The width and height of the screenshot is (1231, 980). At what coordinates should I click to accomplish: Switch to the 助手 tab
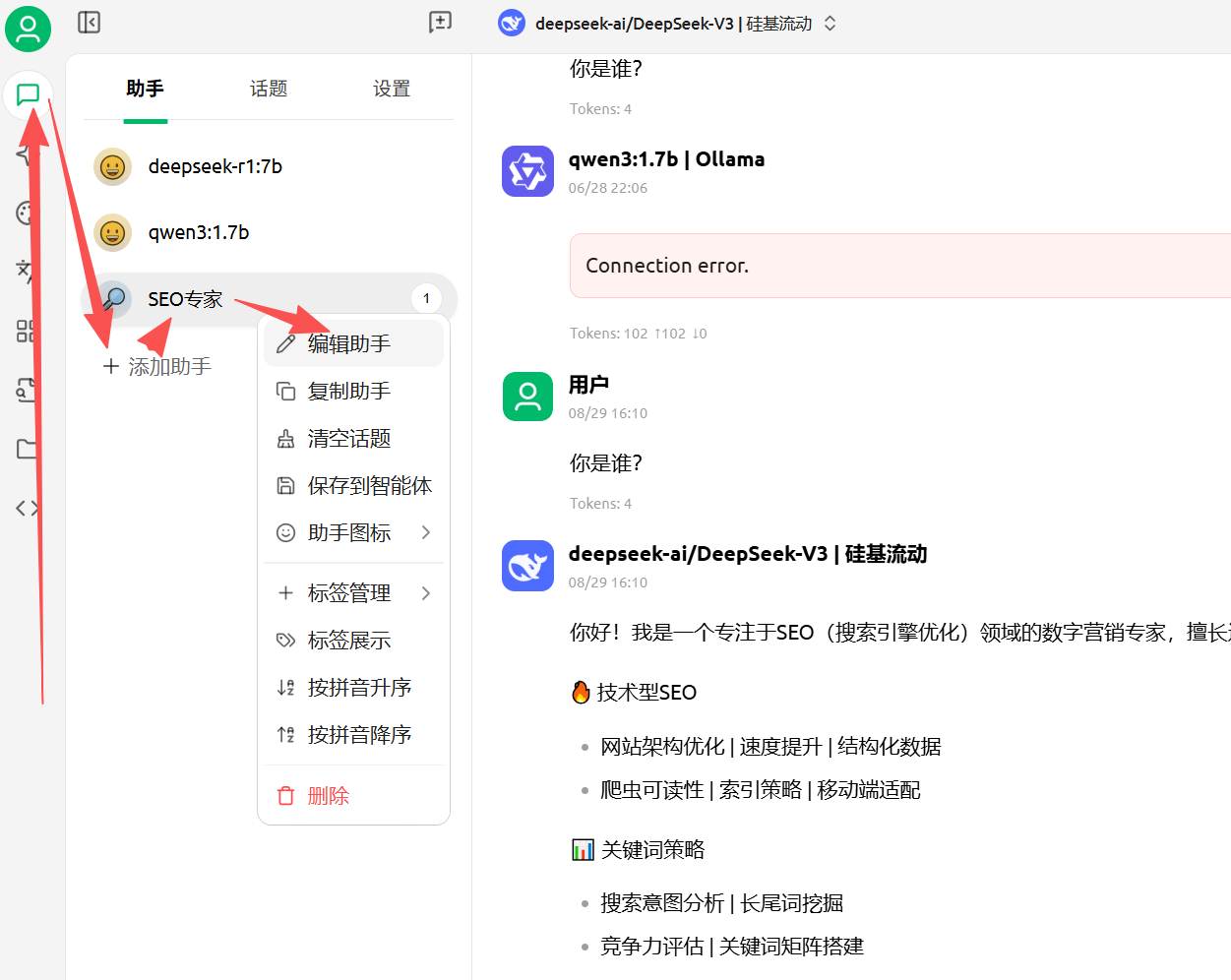click(x=145, y=89)
